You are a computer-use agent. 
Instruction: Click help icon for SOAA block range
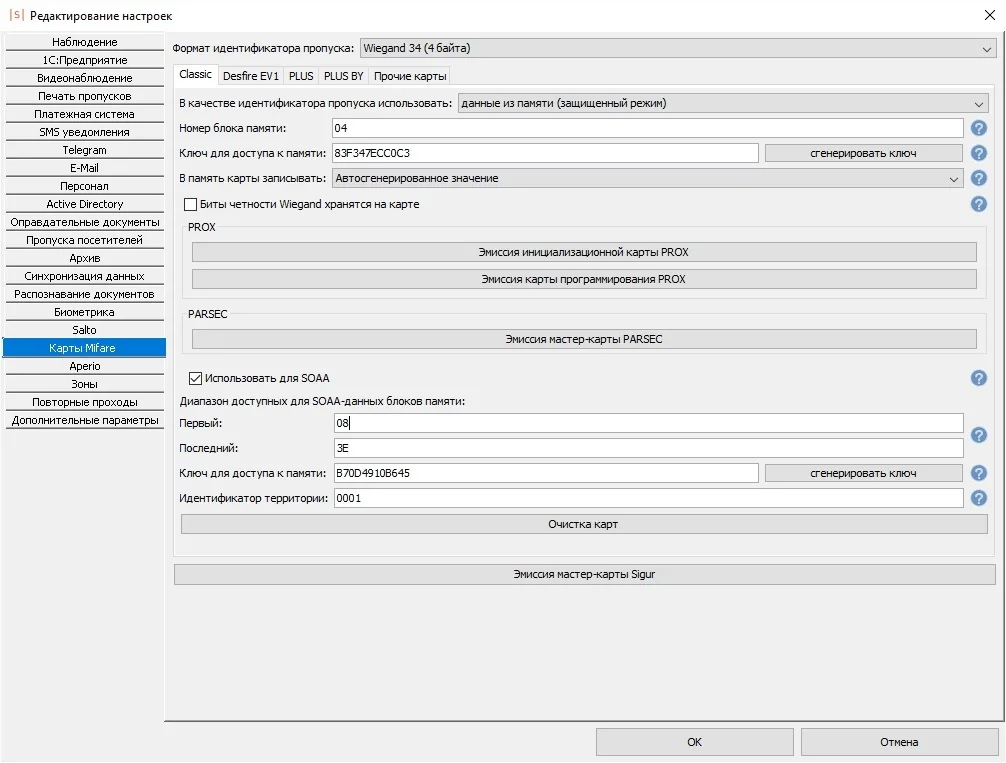[979, 435]
